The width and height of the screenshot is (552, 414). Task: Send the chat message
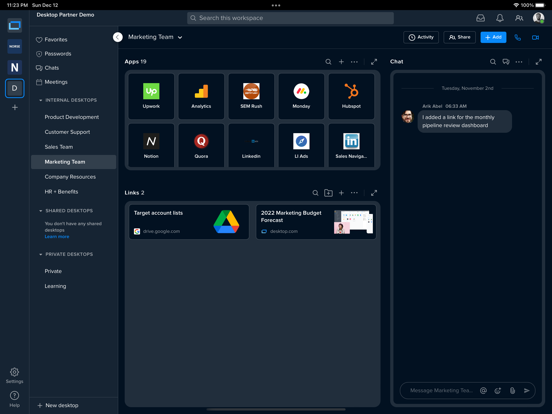click(x=526, y=390)
